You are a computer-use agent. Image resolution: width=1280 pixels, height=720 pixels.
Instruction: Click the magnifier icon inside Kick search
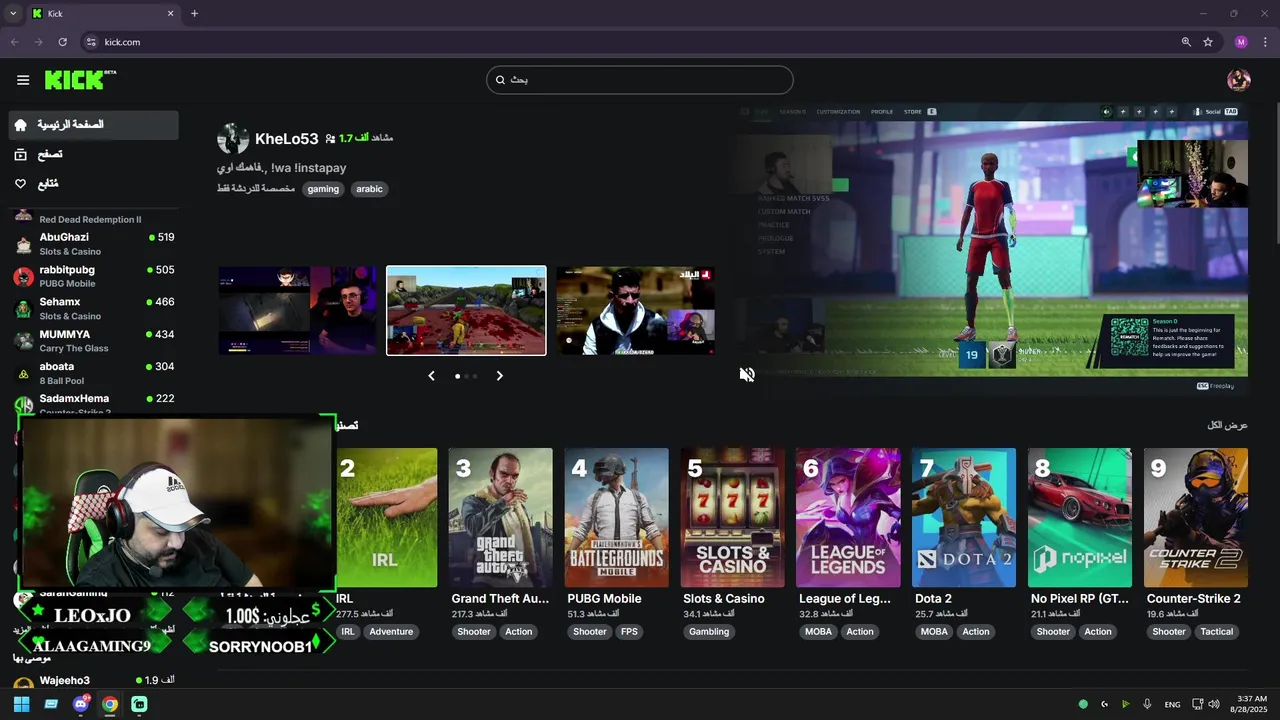pos(501,80)
